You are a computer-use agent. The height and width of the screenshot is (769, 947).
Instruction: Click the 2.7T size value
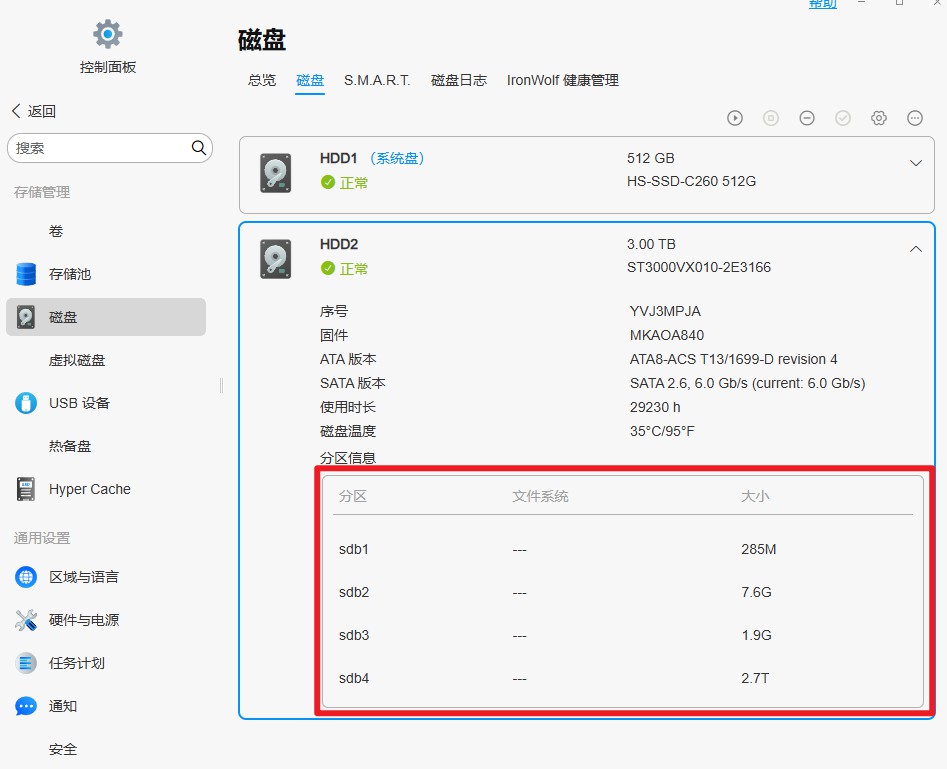point(755,678)
